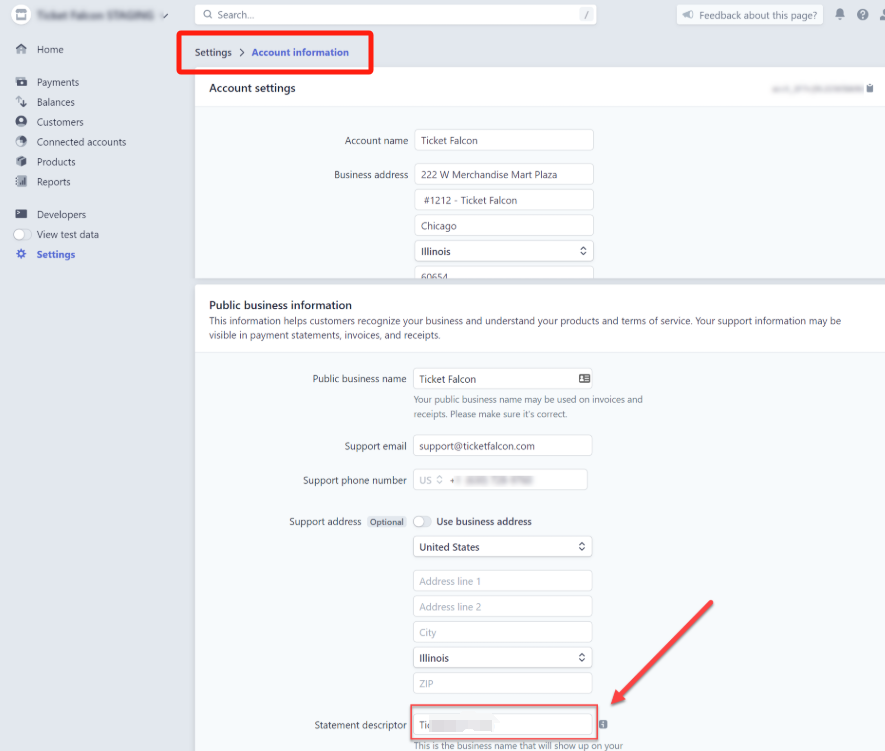
Task: Focus the top Search field
Action: [x=395, y=15]
